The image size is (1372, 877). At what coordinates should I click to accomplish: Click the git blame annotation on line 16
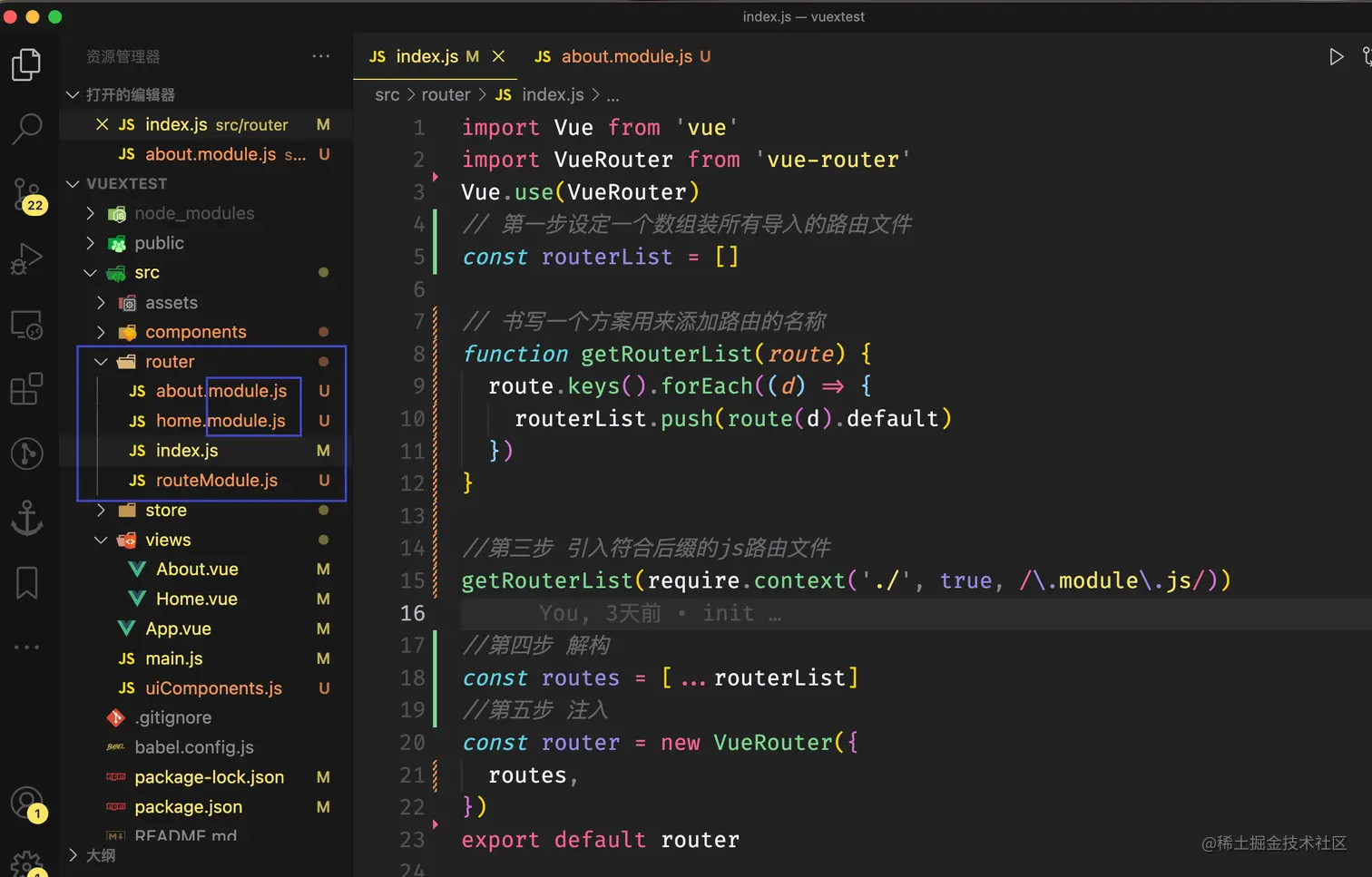pos(660,614)
